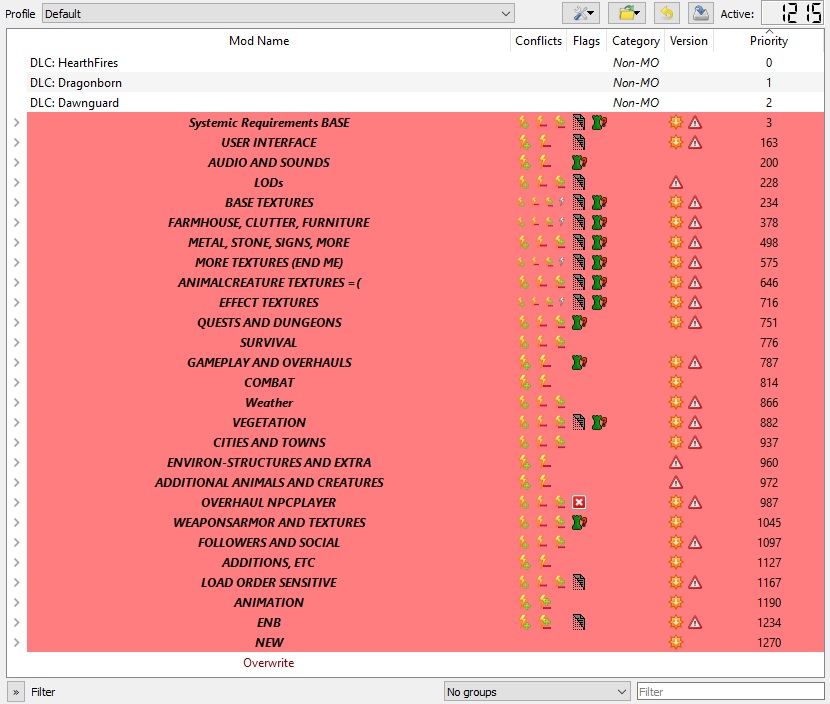Screen dimensions: 830x704
Task: Sort by Flags column header
Action: coord(586,41)
